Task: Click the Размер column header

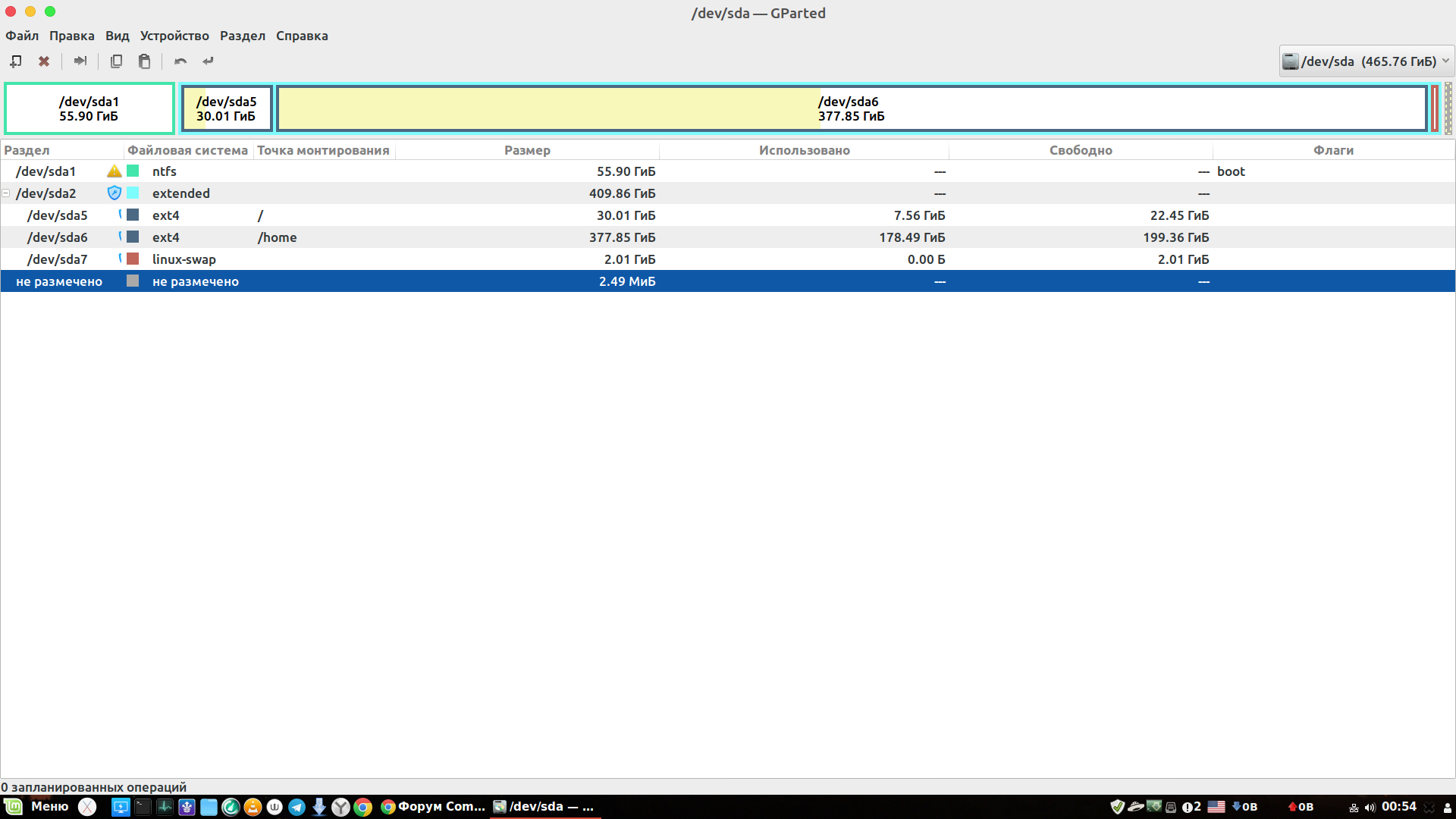Action: pyautogui.click(x=527, y=150)
